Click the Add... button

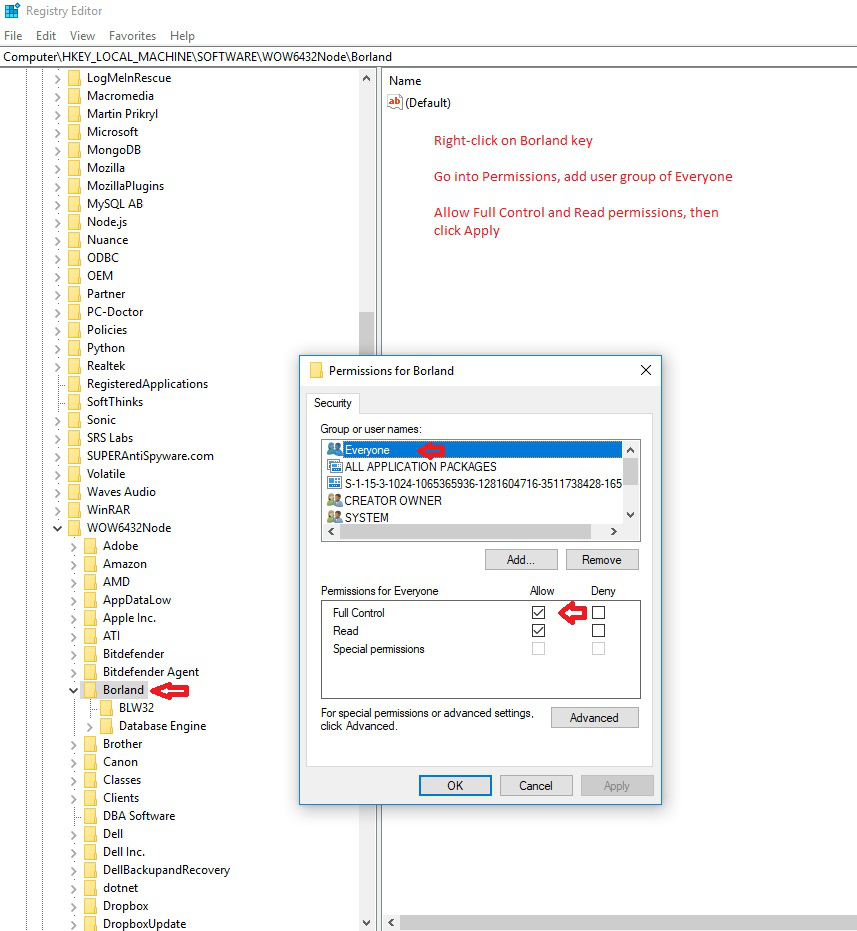point(521,559)
